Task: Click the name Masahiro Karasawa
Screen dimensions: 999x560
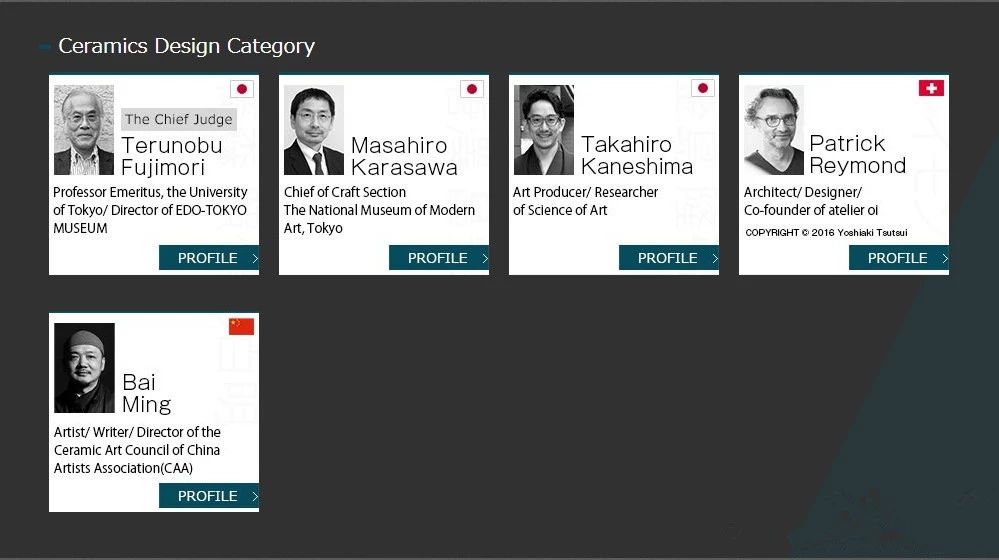Action: coord(404,156)
